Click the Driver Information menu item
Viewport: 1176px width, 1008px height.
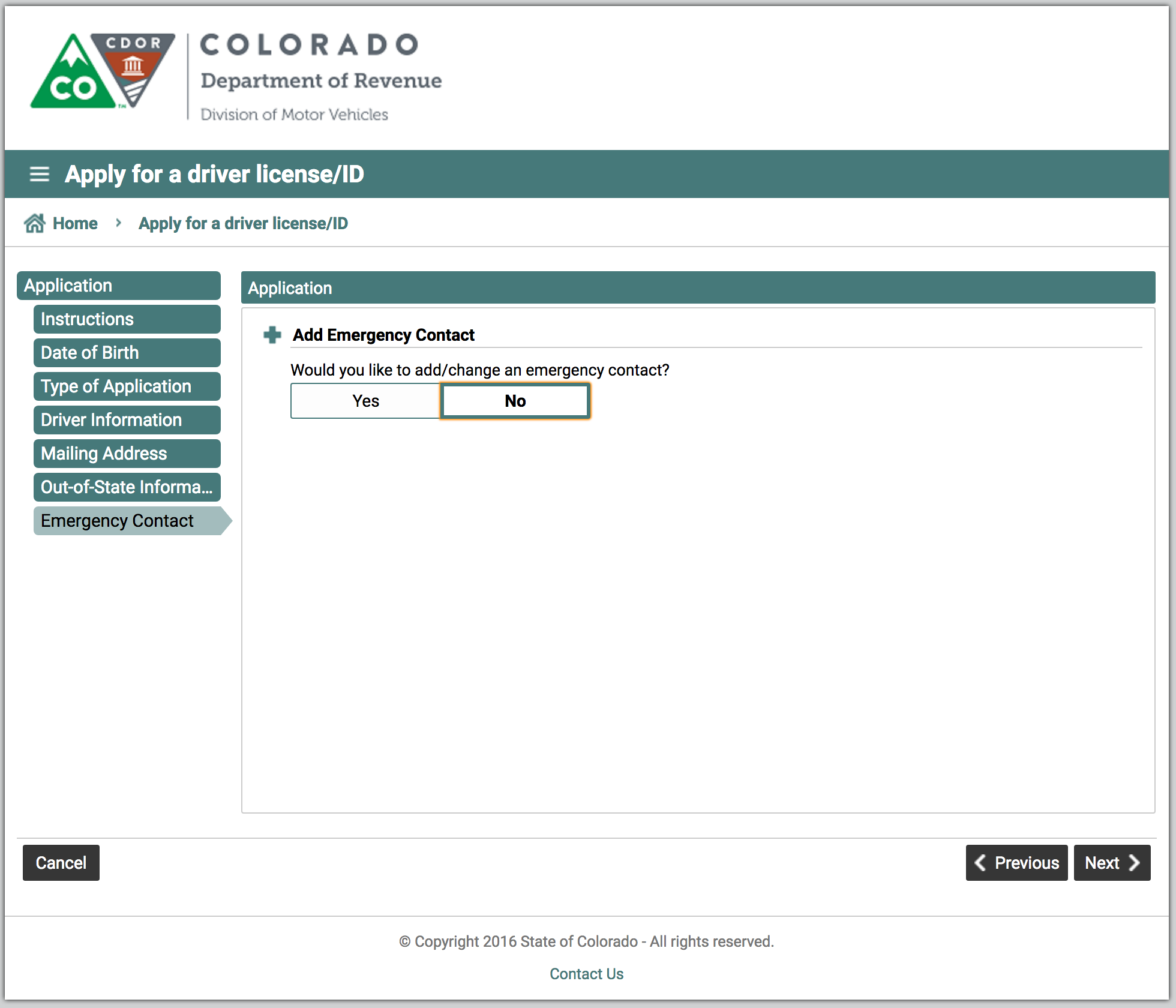click(127, 419)
